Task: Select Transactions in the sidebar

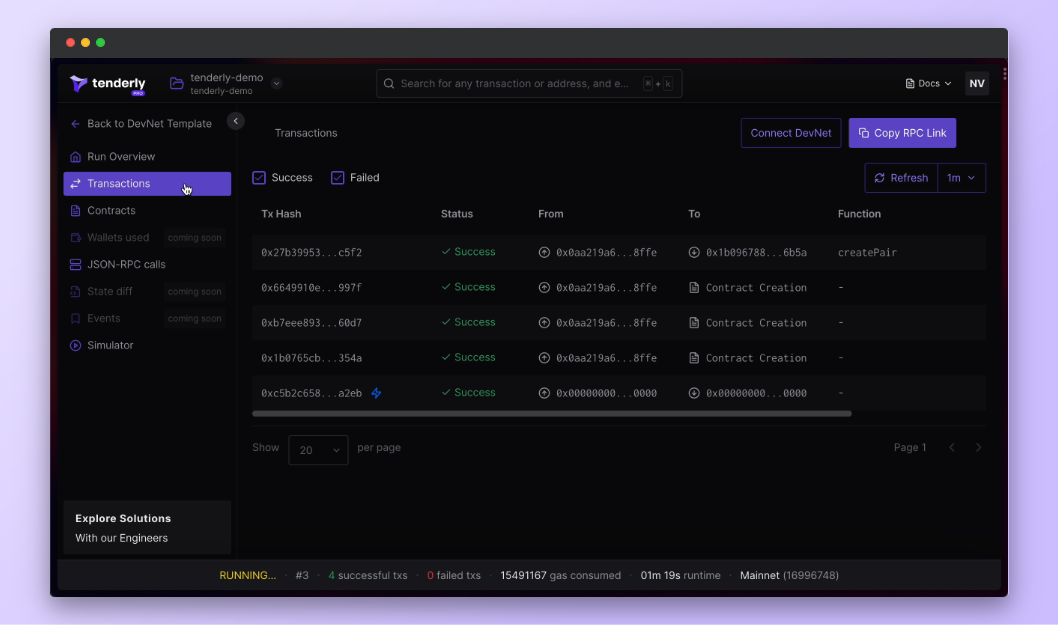Action: (x=146, y=184)
